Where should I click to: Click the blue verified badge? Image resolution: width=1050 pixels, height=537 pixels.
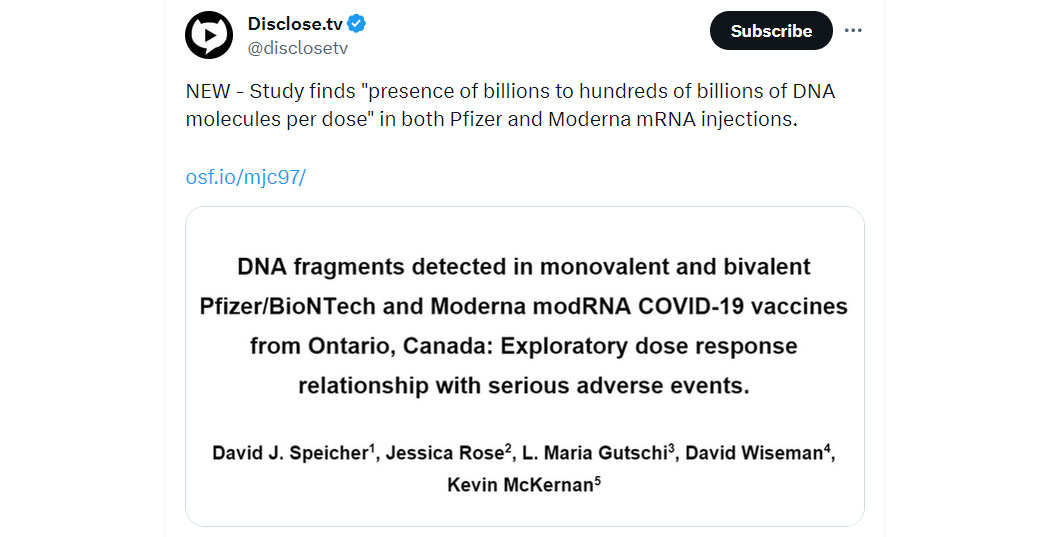tap(357, 24)
